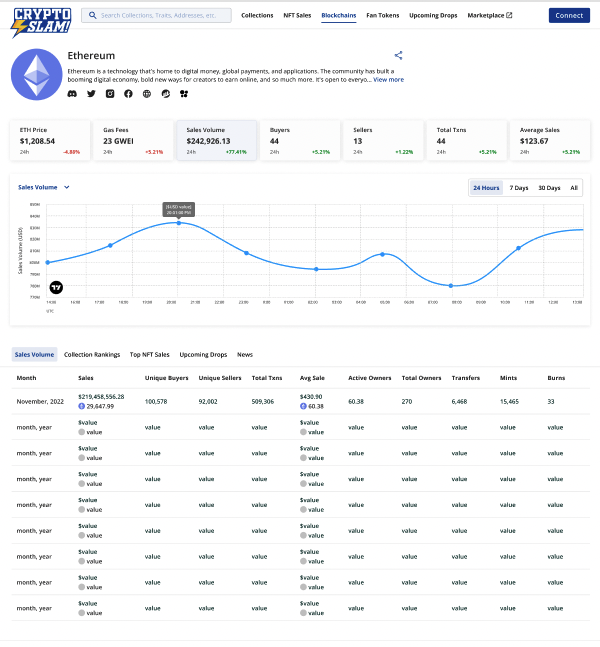Click the 15,465 mints value
This screenshot has height=647, width=600.
coord(509,401)
